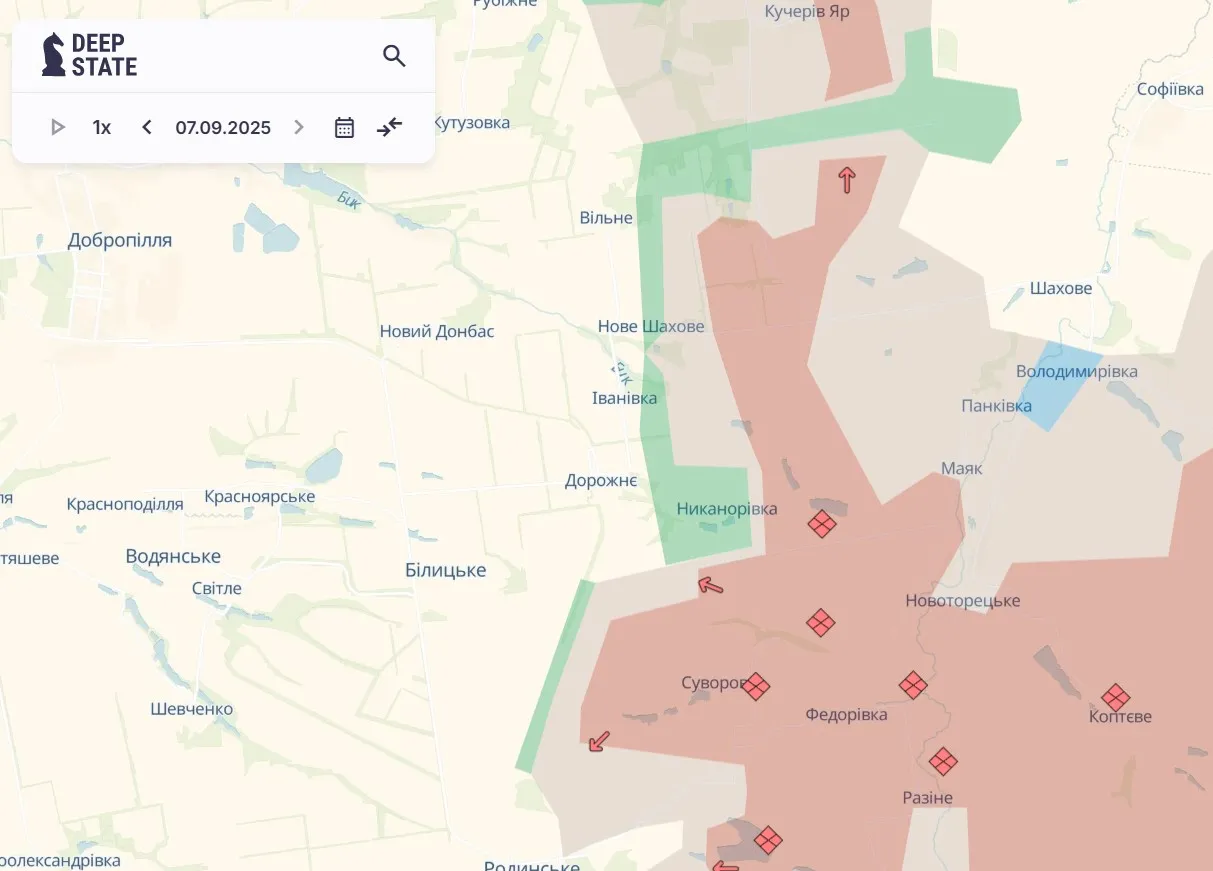Click the date 07.09.2025 field
This screenshot has height=871, width=1213.
(223, 127)
